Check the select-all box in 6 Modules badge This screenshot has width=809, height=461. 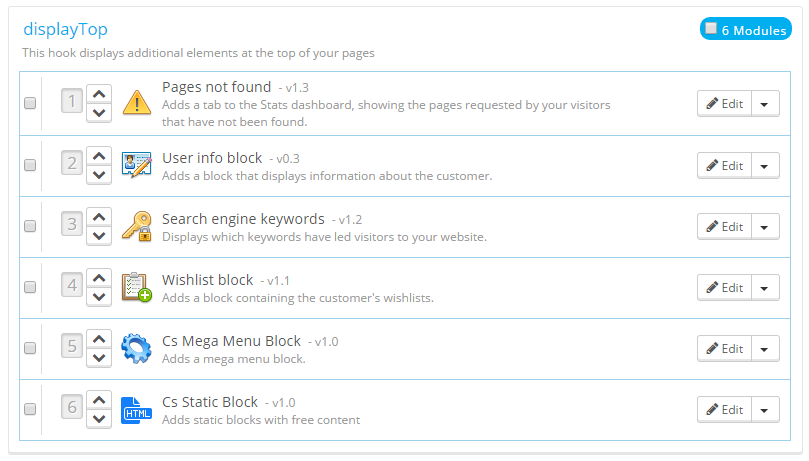click(x=710, y=29)
